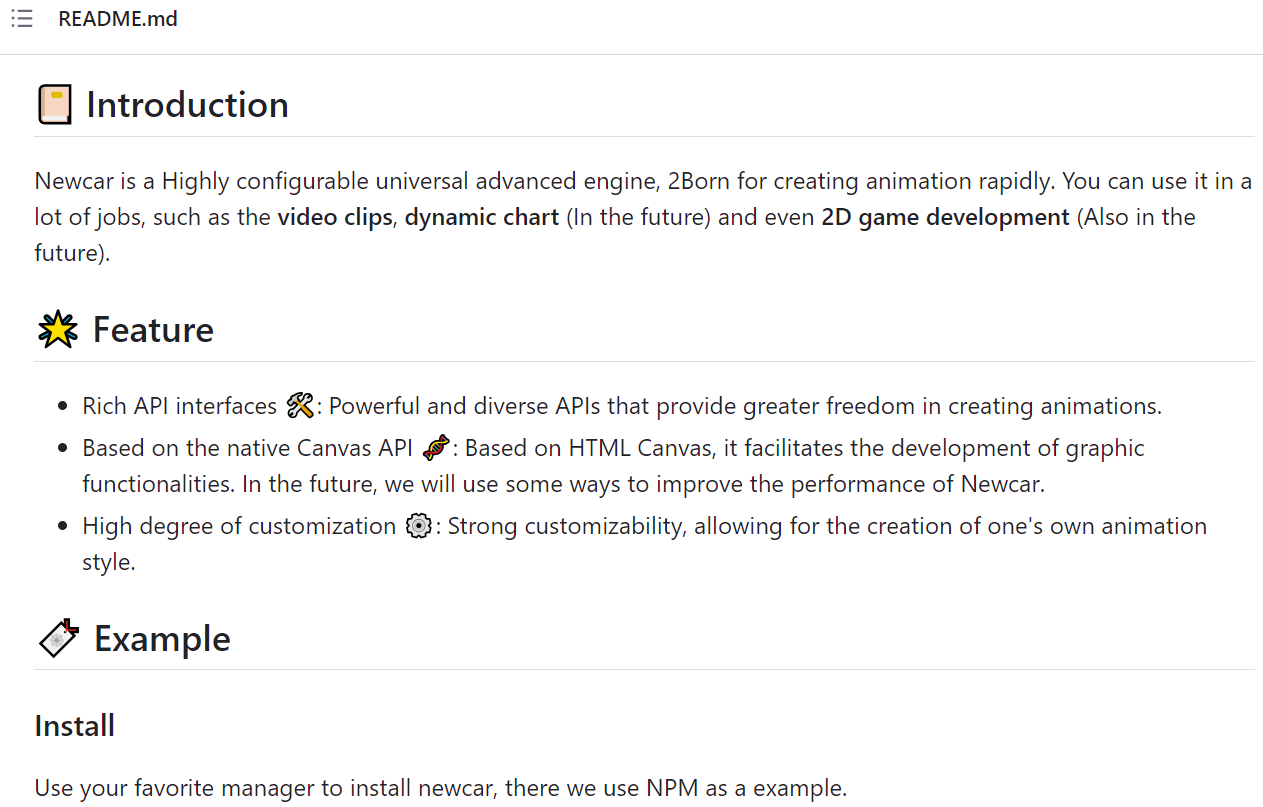Click the bold text dynamic chart

tap(482, 217)
